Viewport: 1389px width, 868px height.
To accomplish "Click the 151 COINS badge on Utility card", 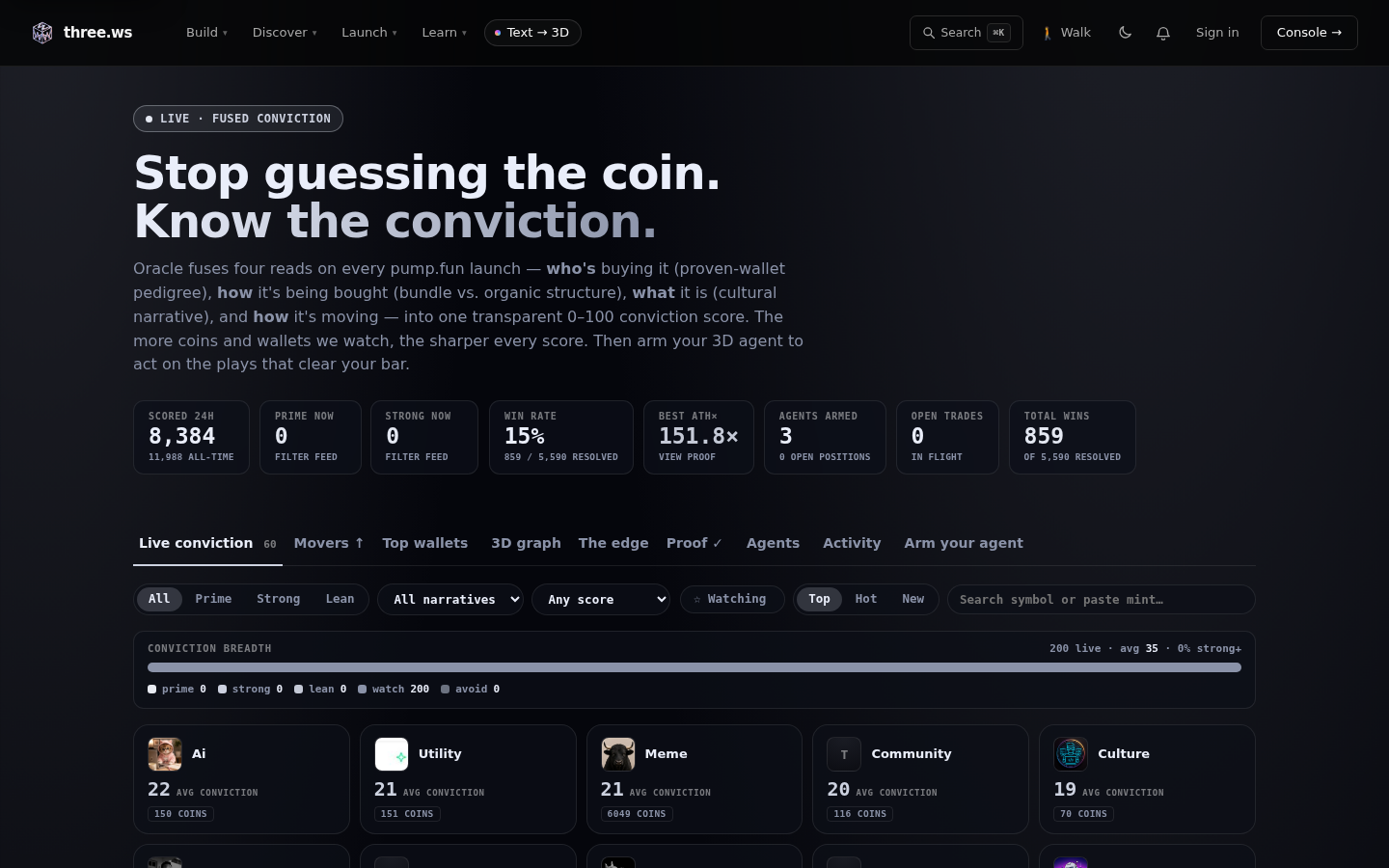I will pos(407,814).
